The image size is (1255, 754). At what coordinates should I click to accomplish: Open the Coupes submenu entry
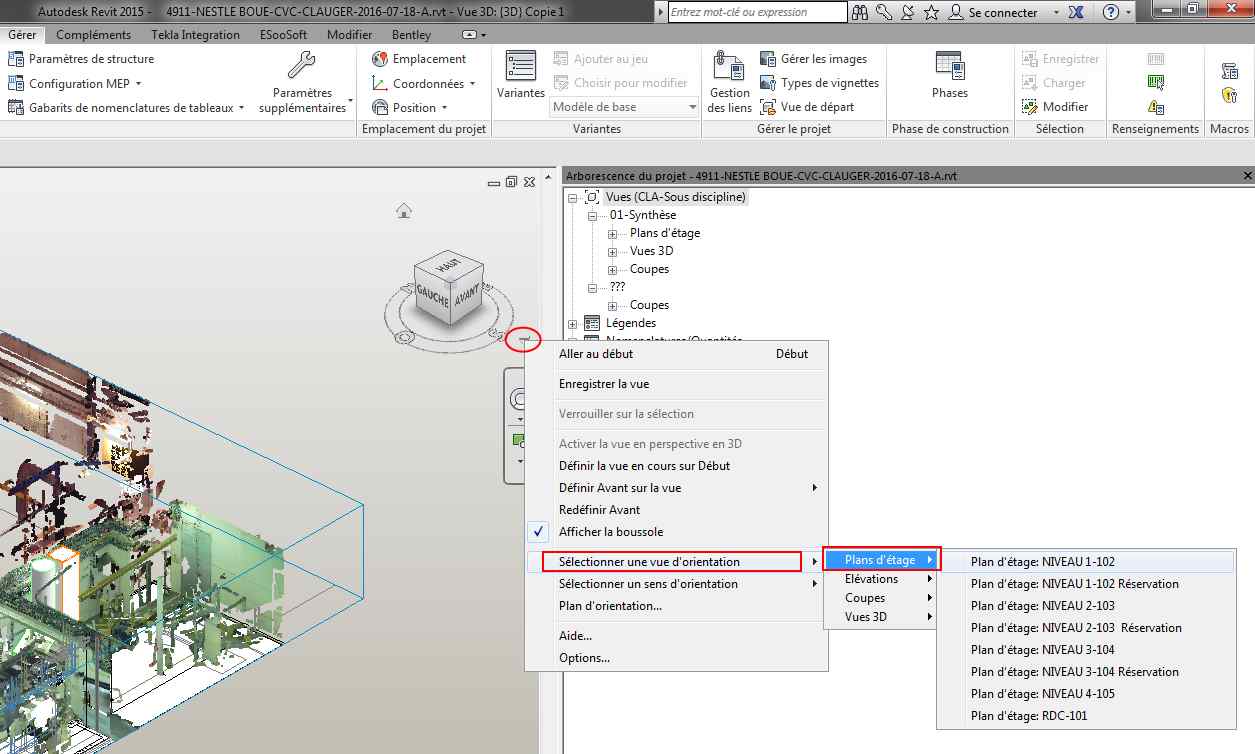(x=883, y=598)
